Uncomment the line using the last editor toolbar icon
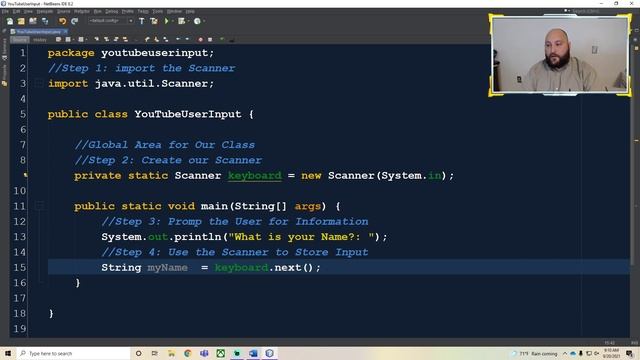 pyautogui.click(x=232, y=39)
